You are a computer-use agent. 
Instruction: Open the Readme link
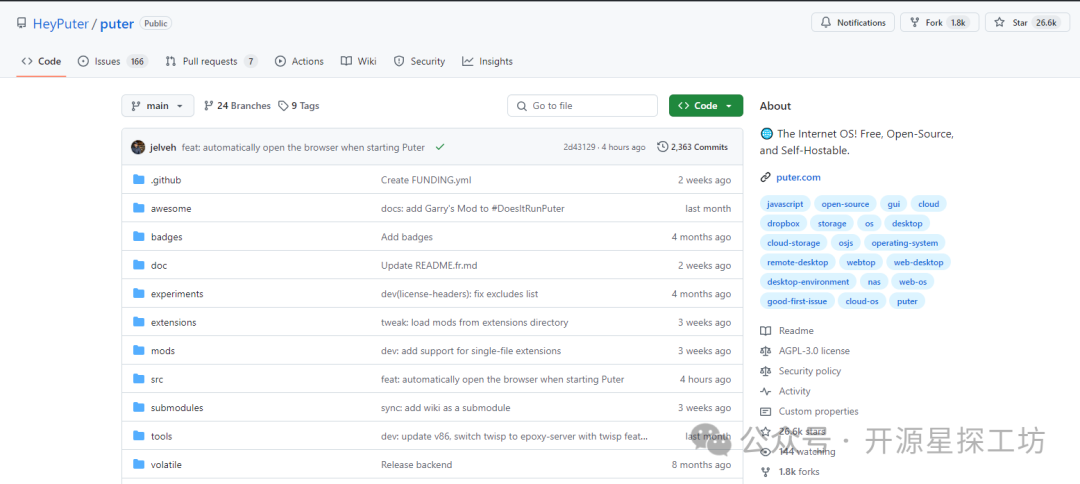(x=796, y=330)
